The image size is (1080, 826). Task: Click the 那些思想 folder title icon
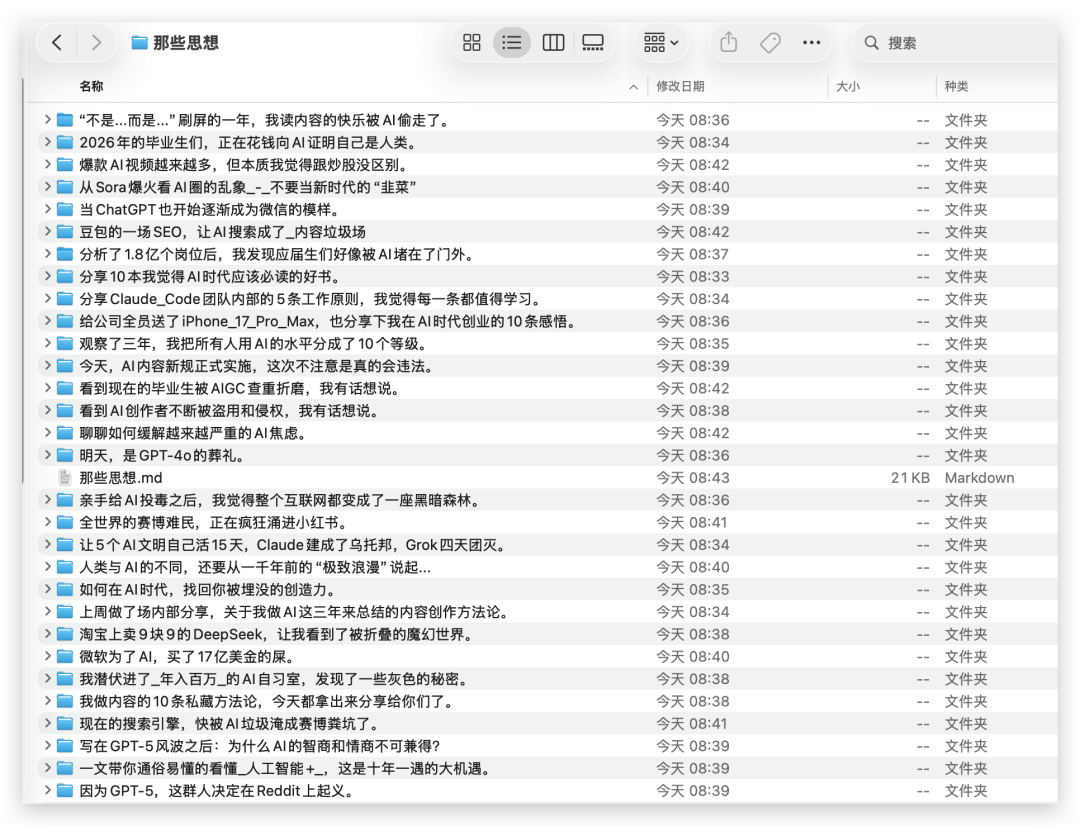click(x=140, y=43)
